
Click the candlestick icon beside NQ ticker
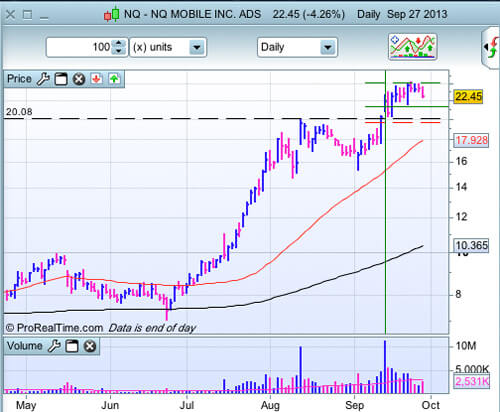pos(112,14)
